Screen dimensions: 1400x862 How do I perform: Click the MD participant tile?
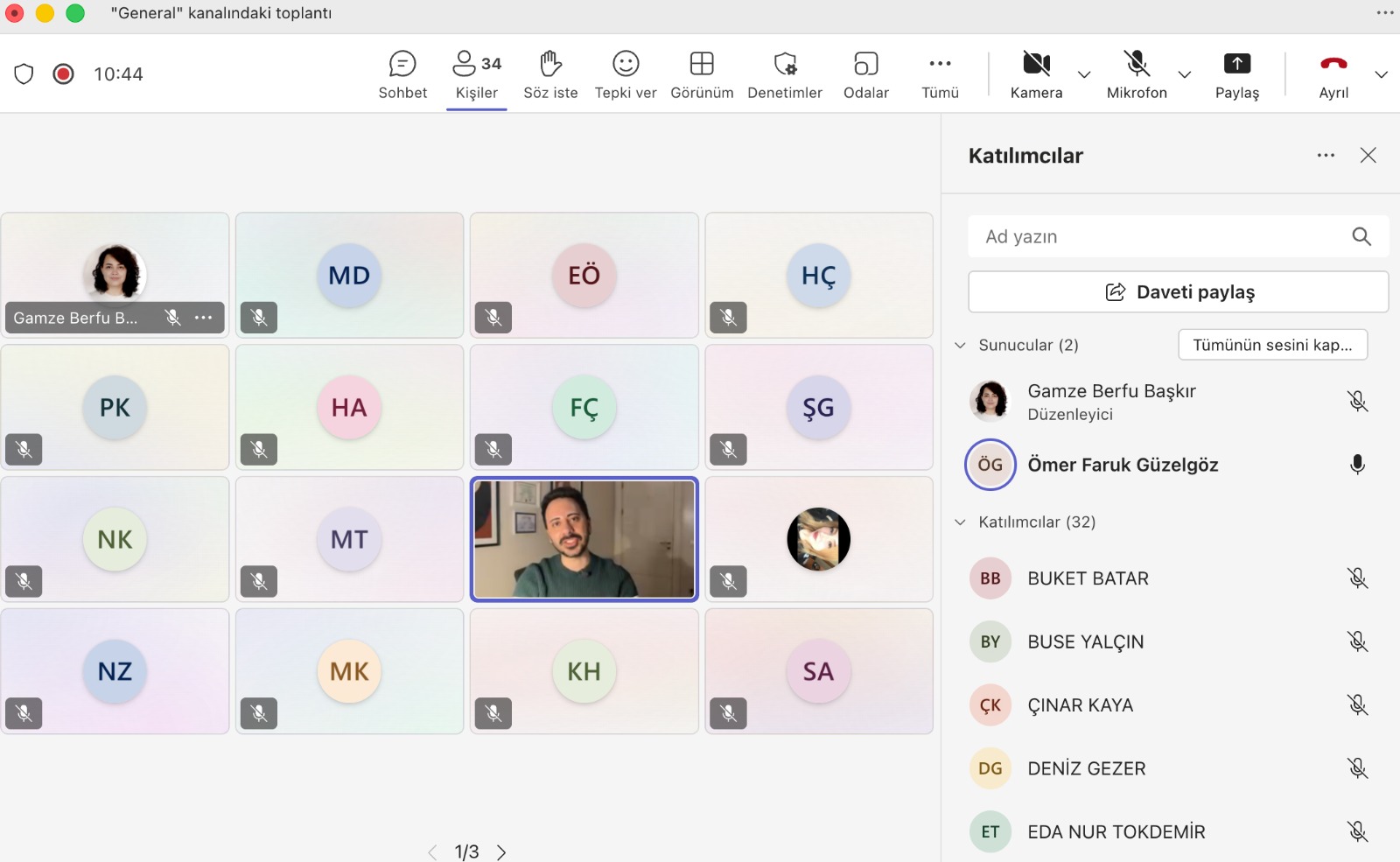point(349,275)
